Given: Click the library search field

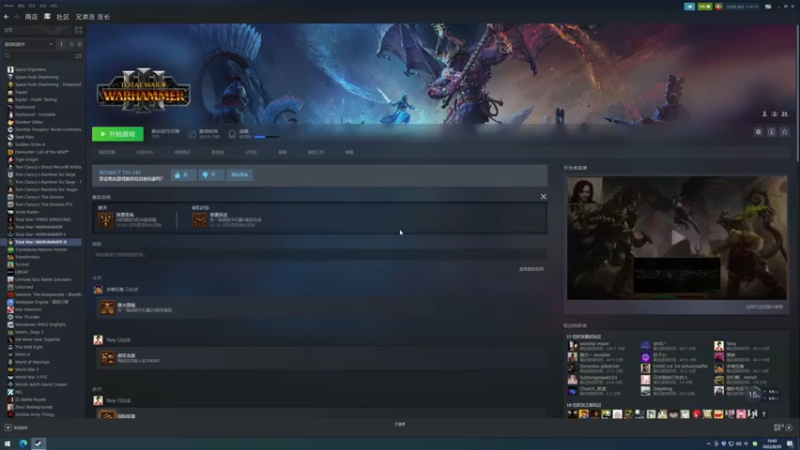Looking at the screenshot, I should point(38,56).
